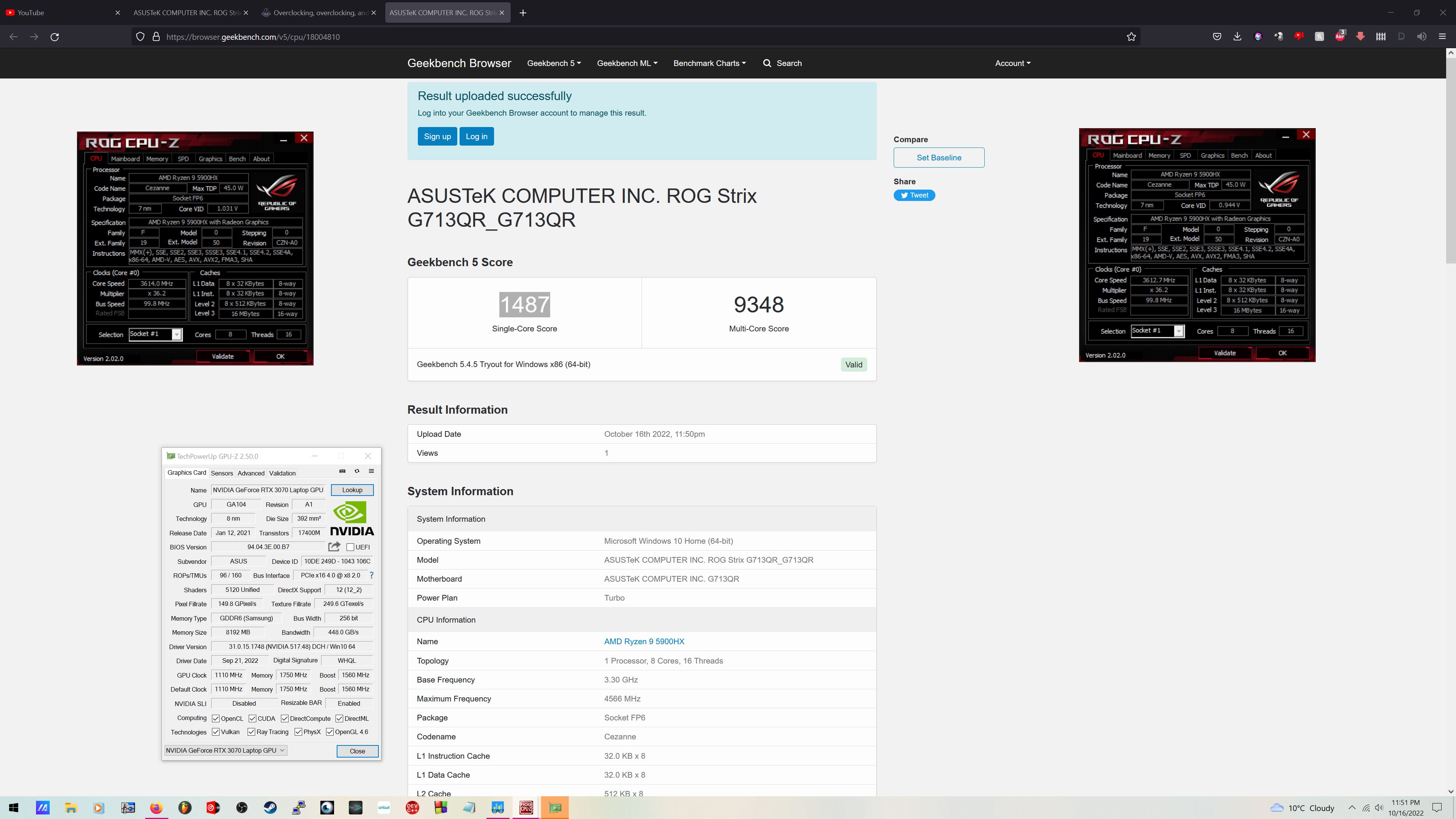Screen dimensions: 1456x819
Task: Open Dev-C++ from the taskbar
Action: tap(413, 808)
